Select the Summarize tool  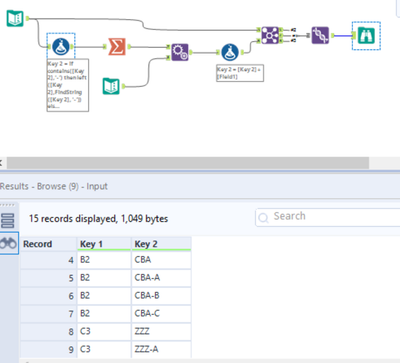(117, 46)
